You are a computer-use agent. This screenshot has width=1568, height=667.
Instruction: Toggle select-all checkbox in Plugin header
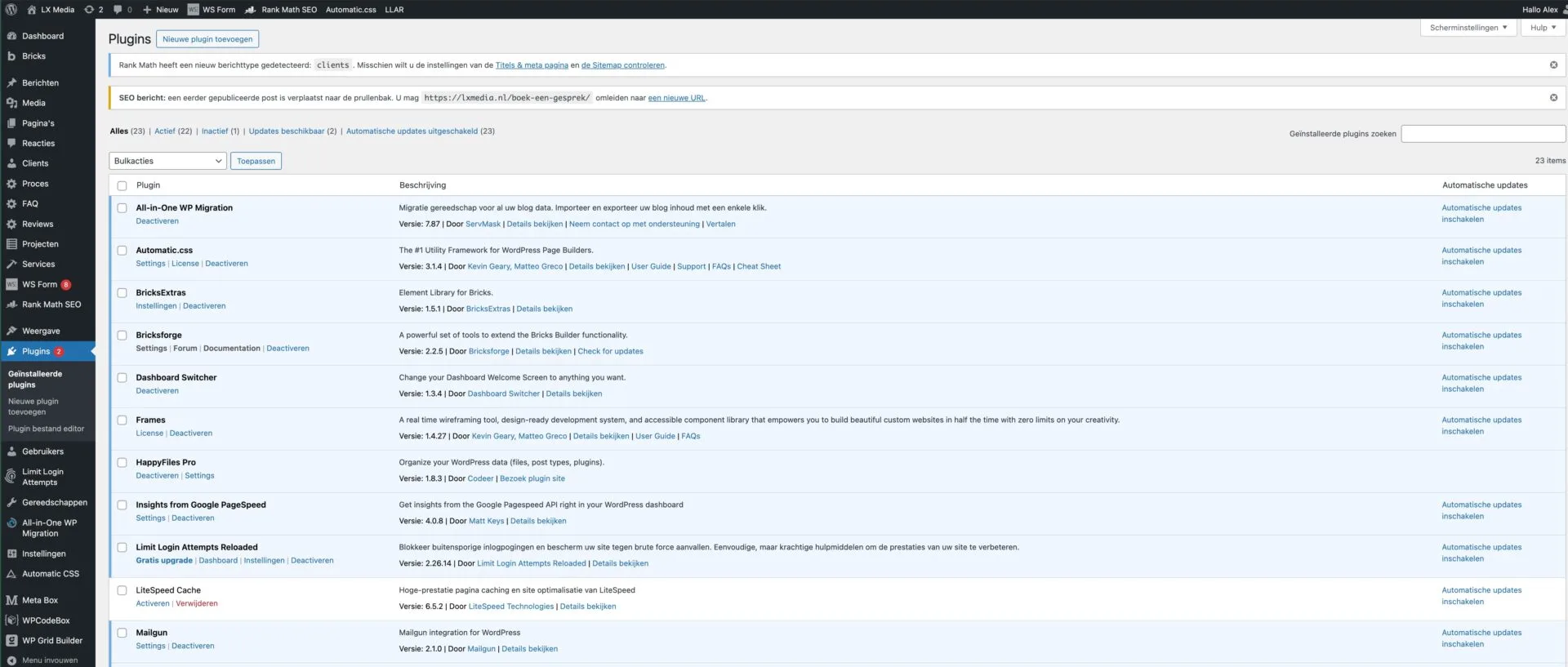point(122,185)
